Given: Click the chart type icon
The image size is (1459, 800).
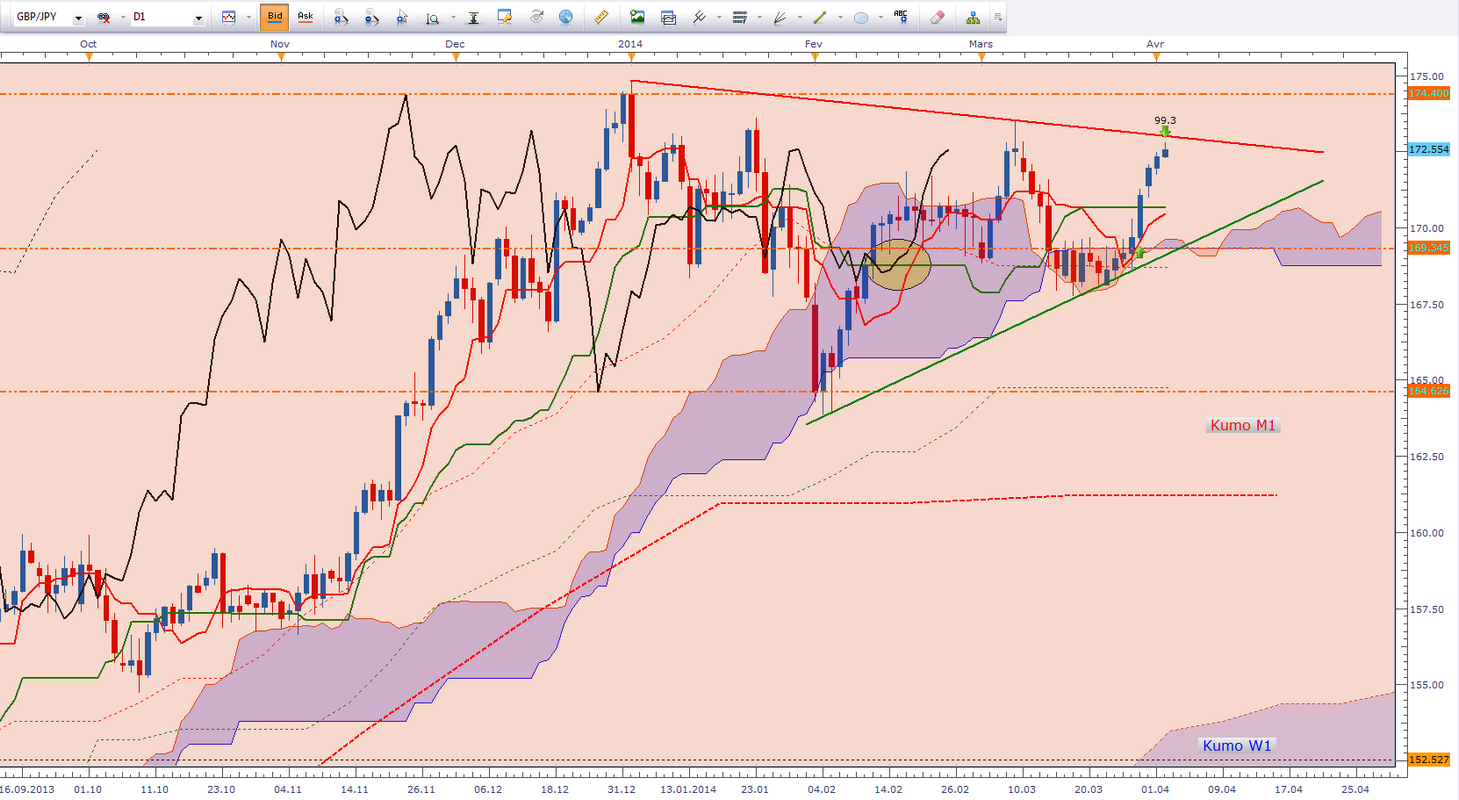Looking at the screenshot, I should (x=229, y=17).
